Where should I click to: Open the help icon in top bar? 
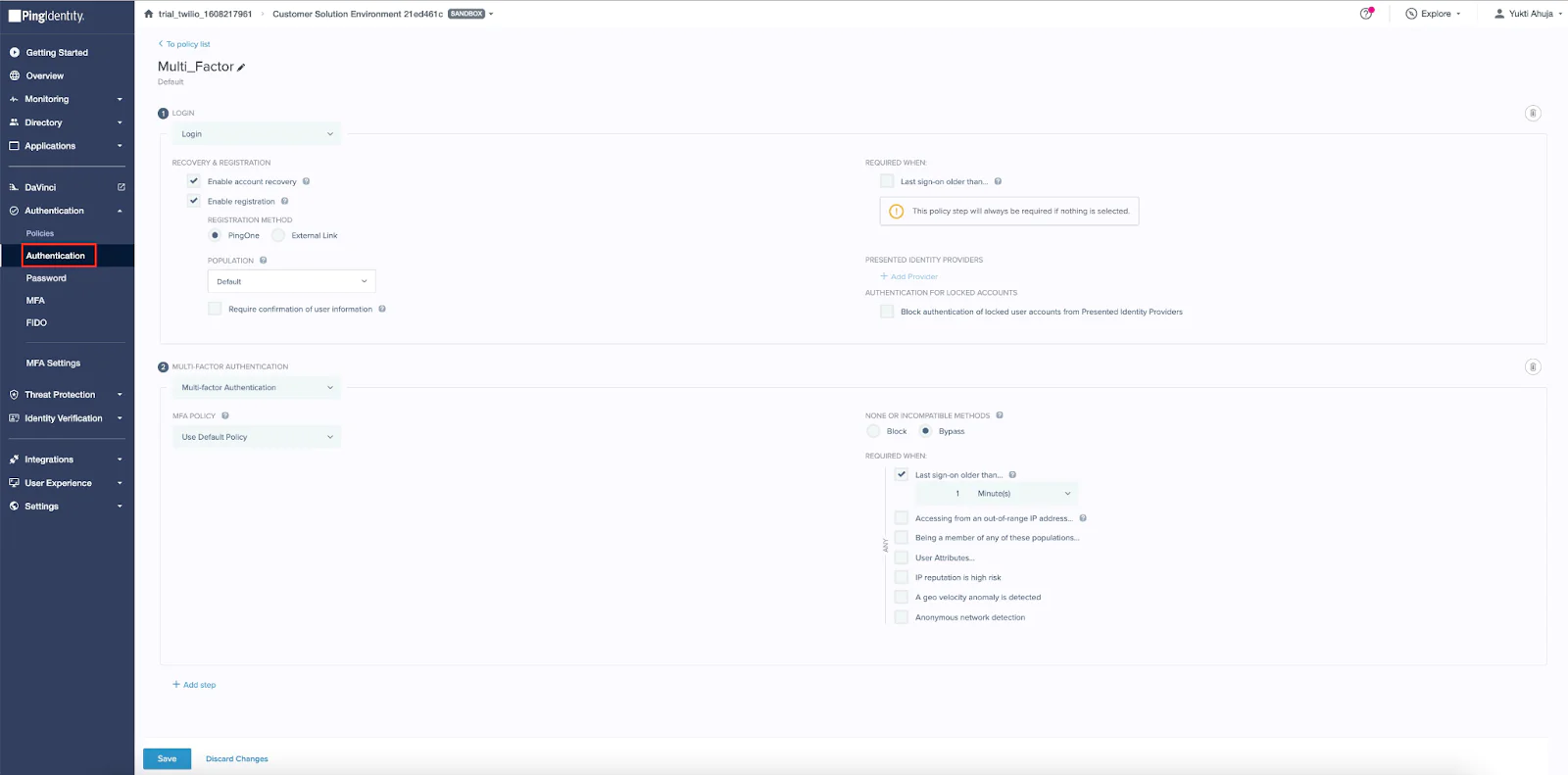pos(1366,14)
